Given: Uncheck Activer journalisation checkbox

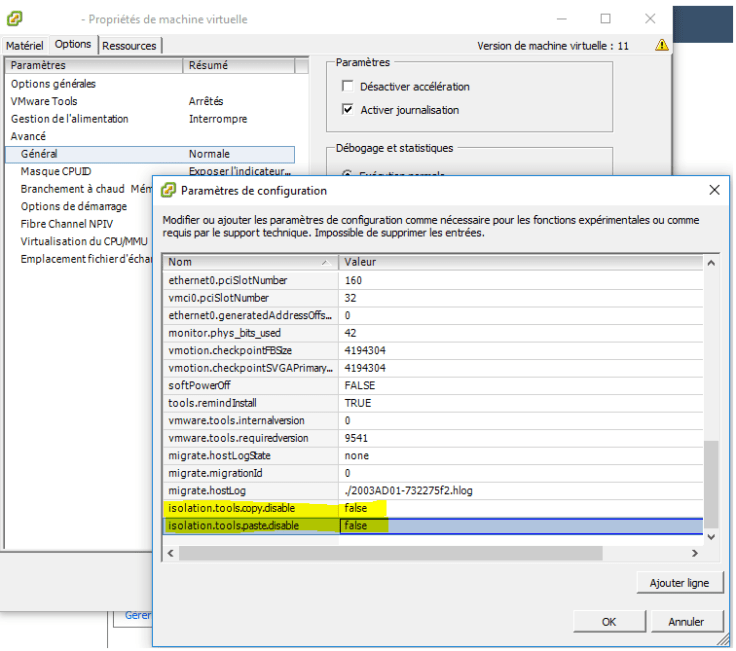Looking at the screenshot, I should (x=347, y=109).
